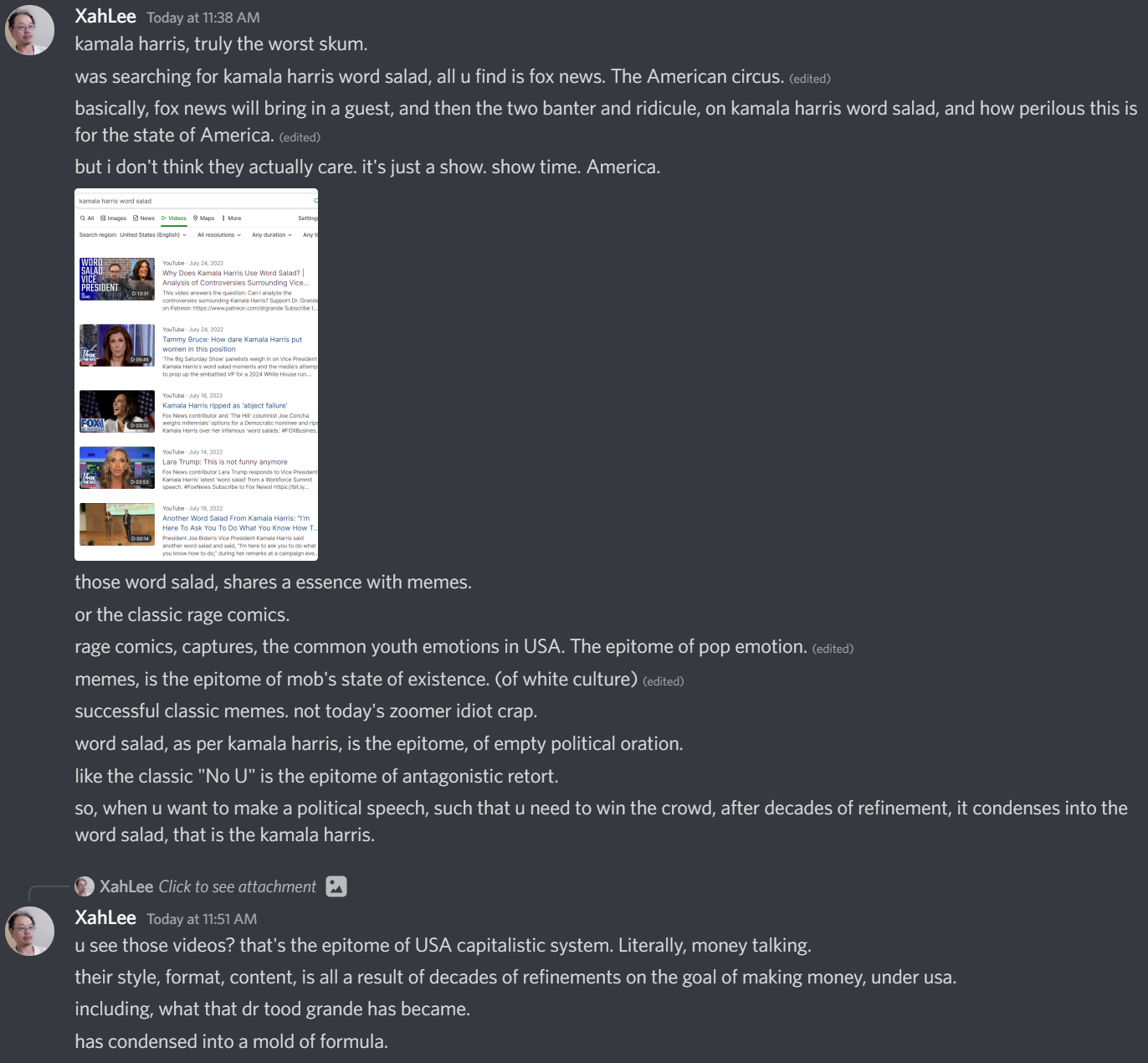The image size is (1148, 1063).
Task: Click XahLee's avatar on the 11:51 AM message
Action: click(x=30, y=931)
